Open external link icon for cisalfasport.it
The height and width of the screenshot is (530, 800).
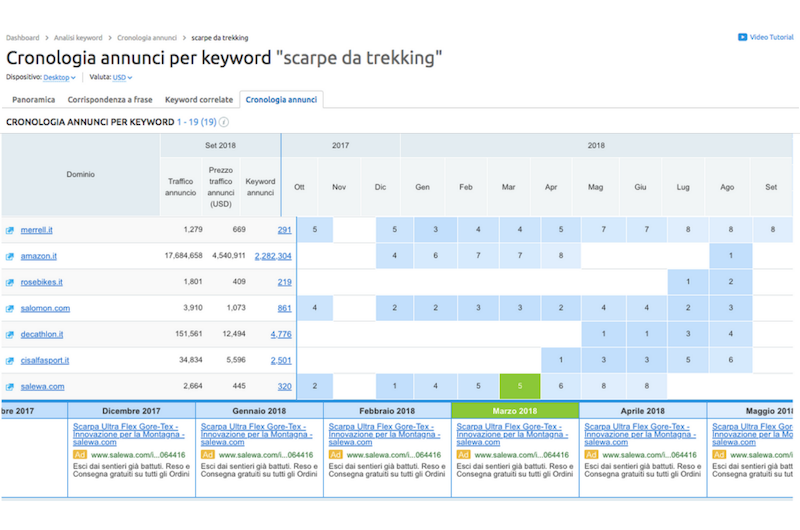pos(10,361)
